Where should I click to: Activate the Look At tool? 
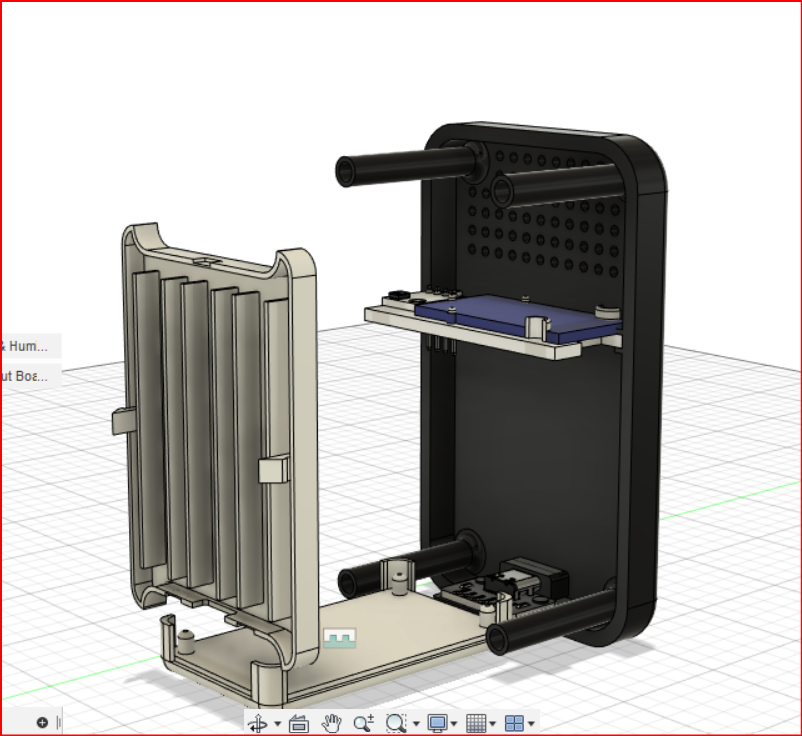coord(299,724)
